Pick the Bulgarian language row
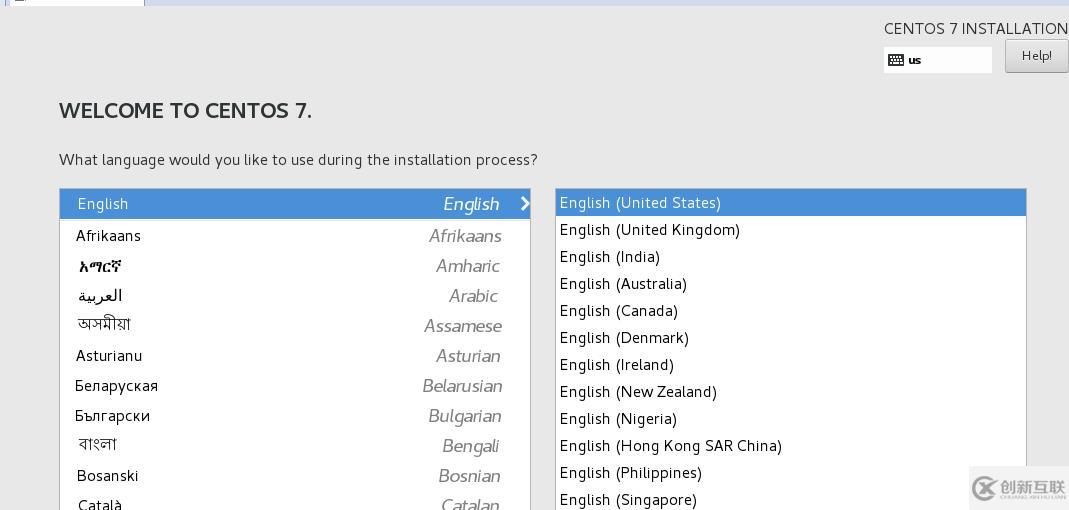Image resolution: width=1069 pixels, height=510 pixels. [x=295, y=416]
